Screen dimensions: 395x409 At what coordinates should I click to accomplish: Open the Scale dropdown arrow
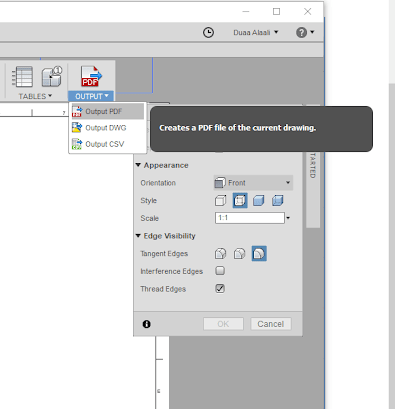pos(288,218)
